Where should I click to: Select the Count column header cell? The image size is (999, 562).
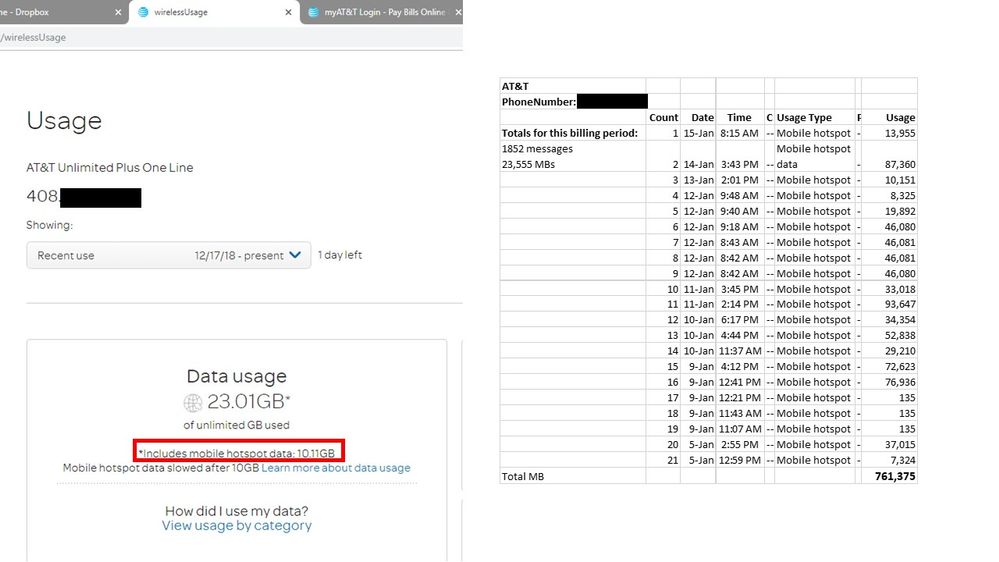click(x=663, y=117)
